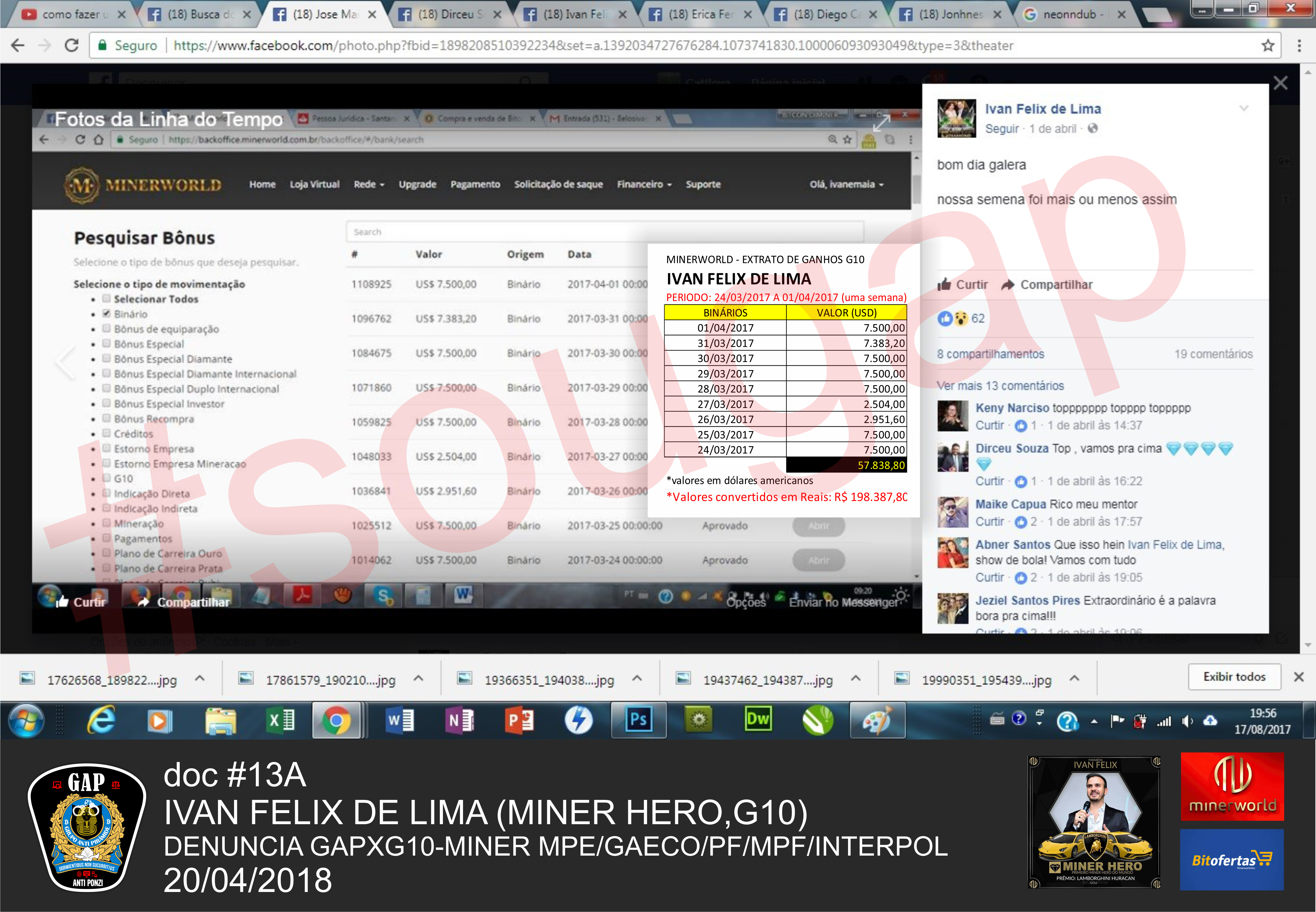Screen dimensions: 1316x912
Task: Switch to the Dirceu S Facebook tab
Action: pyautogui.click(x=449, y=14)
